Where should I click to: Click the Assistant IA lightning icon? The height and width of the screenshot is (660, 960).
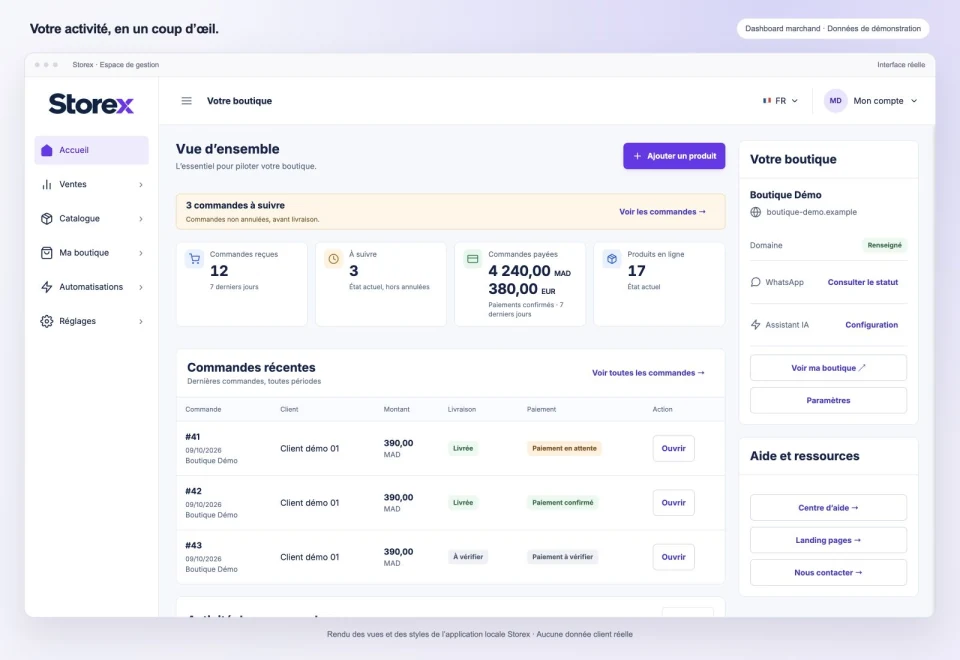tap(756, 325)
